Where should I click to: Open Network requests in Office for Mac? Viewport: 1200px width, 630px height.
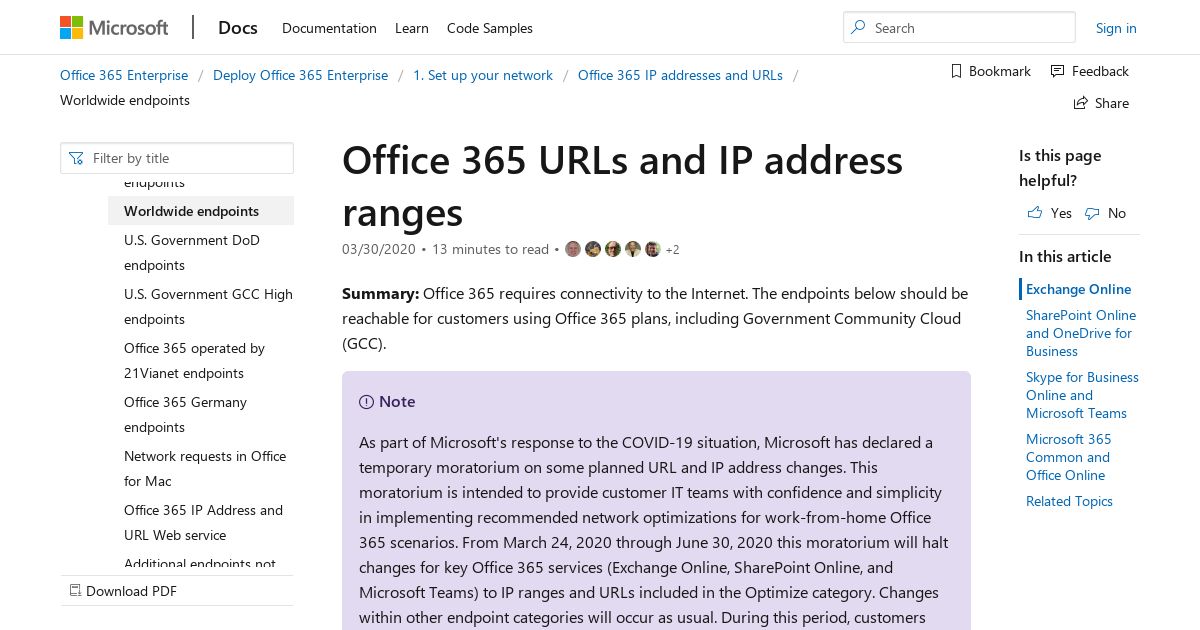pos(205,469)
